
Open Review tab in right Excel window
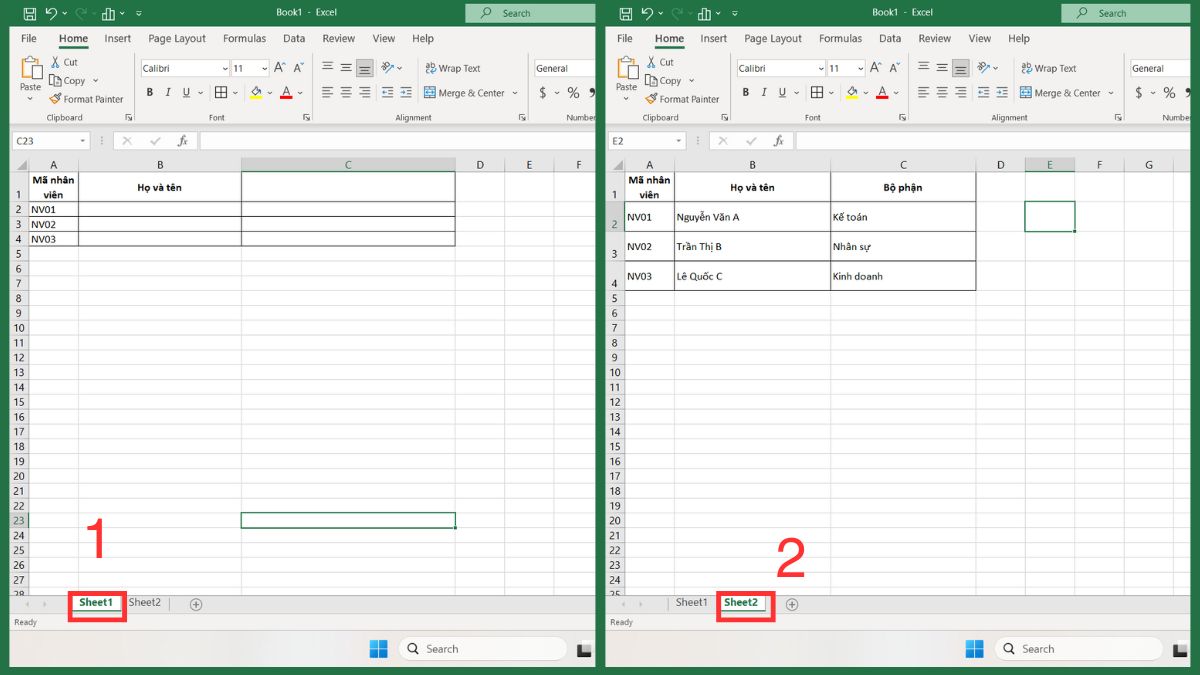(x=935, y=38)
